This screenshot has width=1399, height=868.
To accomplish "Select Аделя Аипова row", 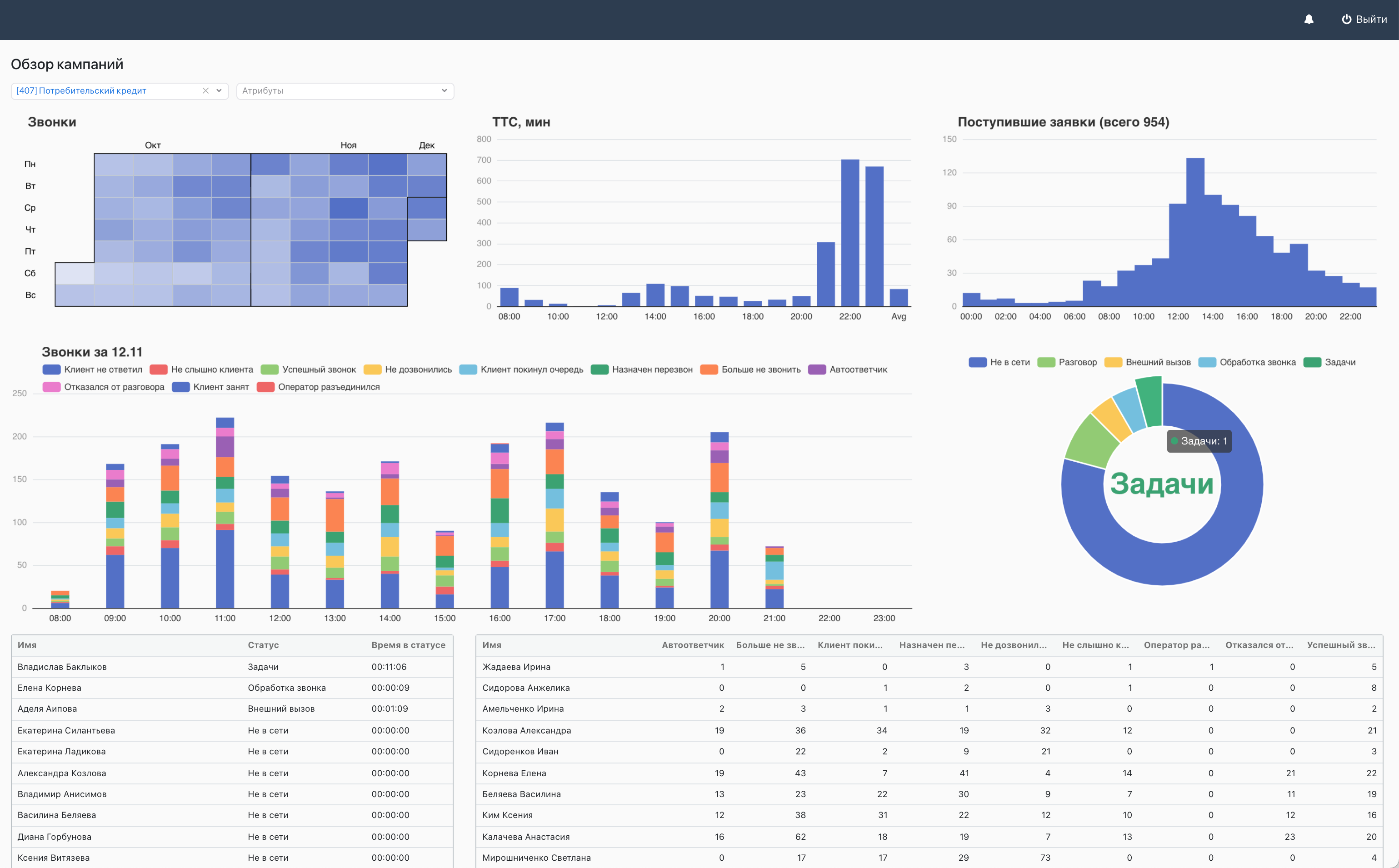I will click(x=232, y=709).
